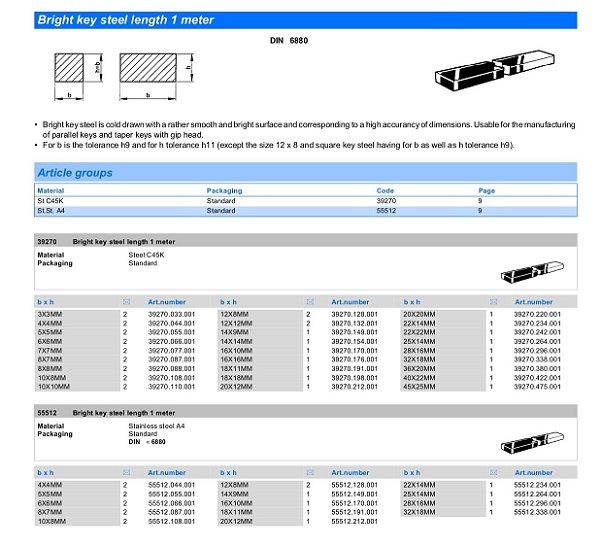Viewport: 601px width, 546px height.
Task: Select article number 55512.338.001
Action: (537, 511)
